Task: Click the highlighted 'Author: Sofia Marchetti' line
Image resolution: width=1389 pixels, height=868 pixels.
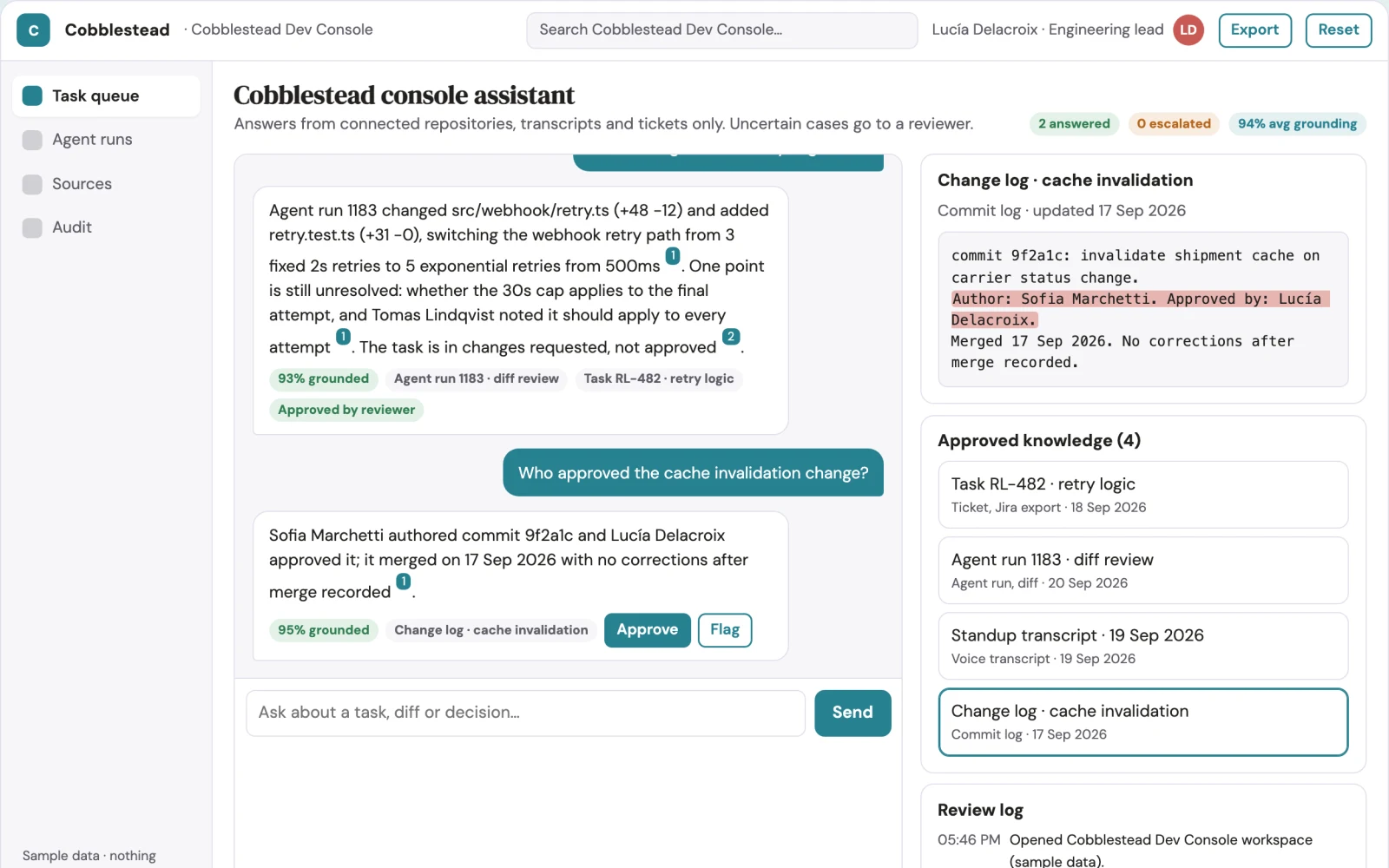Action: [x=1139, y=309]
